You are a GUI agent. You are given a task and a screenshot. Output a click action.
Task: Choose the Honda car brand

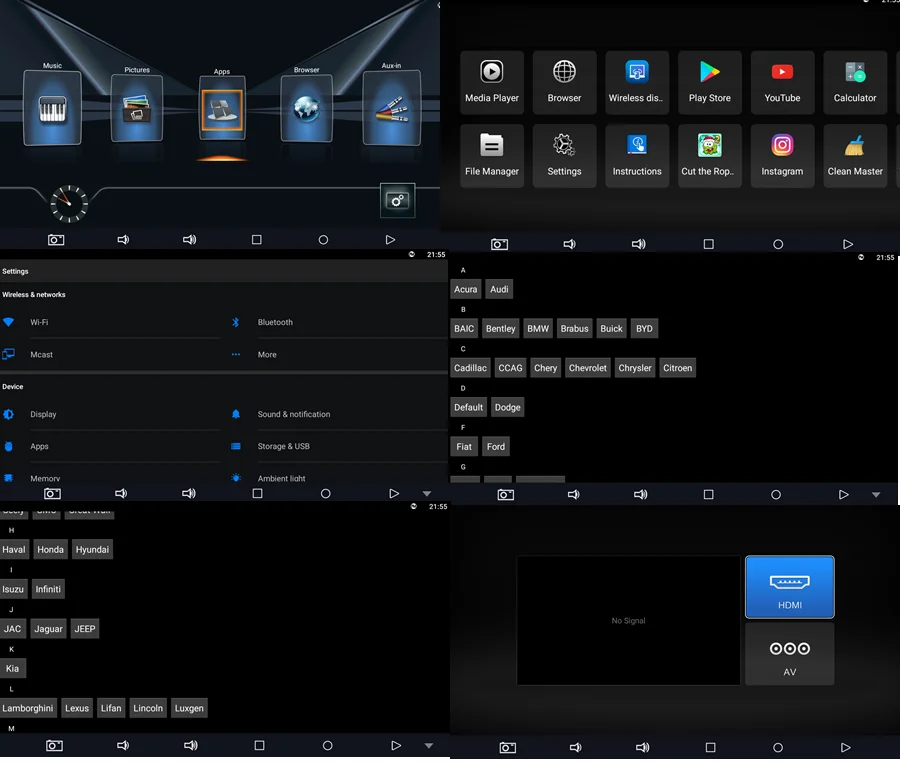tap(51, 550)
